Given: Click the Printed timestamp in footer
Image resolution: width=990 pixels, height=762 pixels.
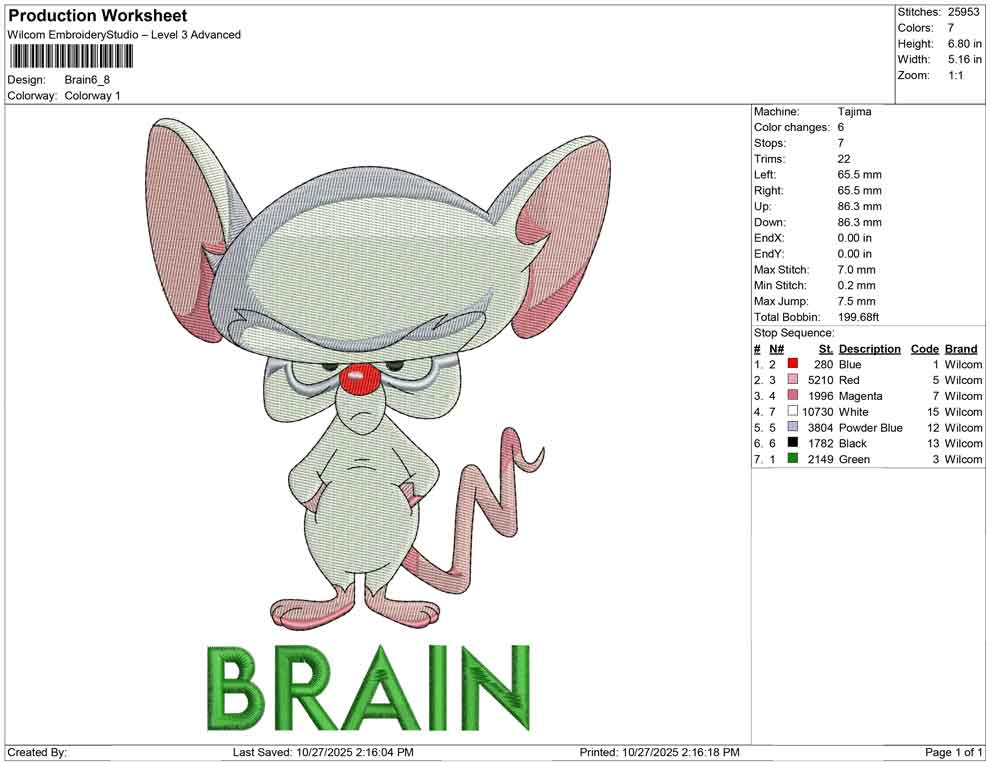Looking at the screenshot, I should (659, 752).
